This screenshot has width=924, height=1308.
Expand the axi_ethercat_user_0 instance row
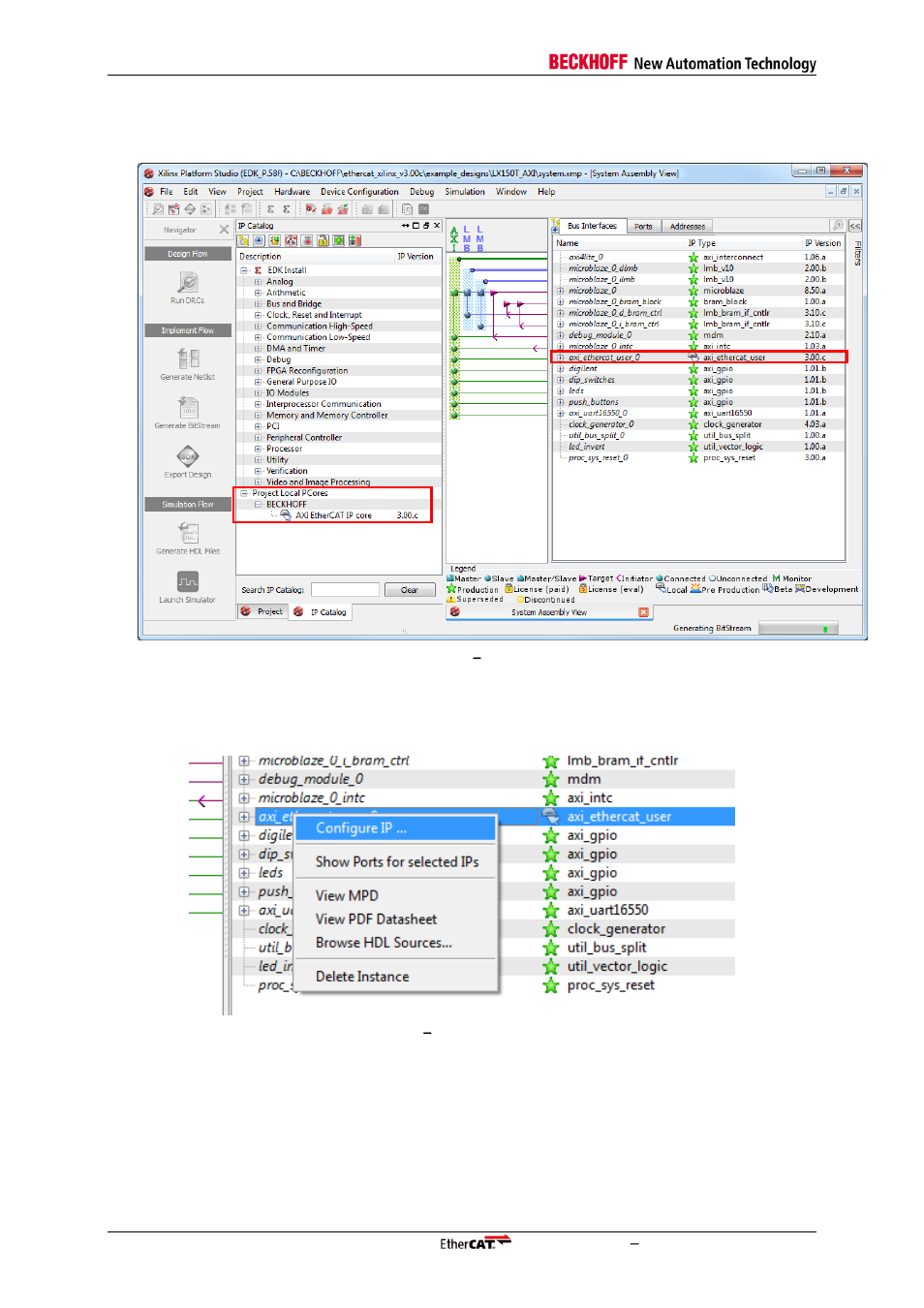[x=561, y=358]
